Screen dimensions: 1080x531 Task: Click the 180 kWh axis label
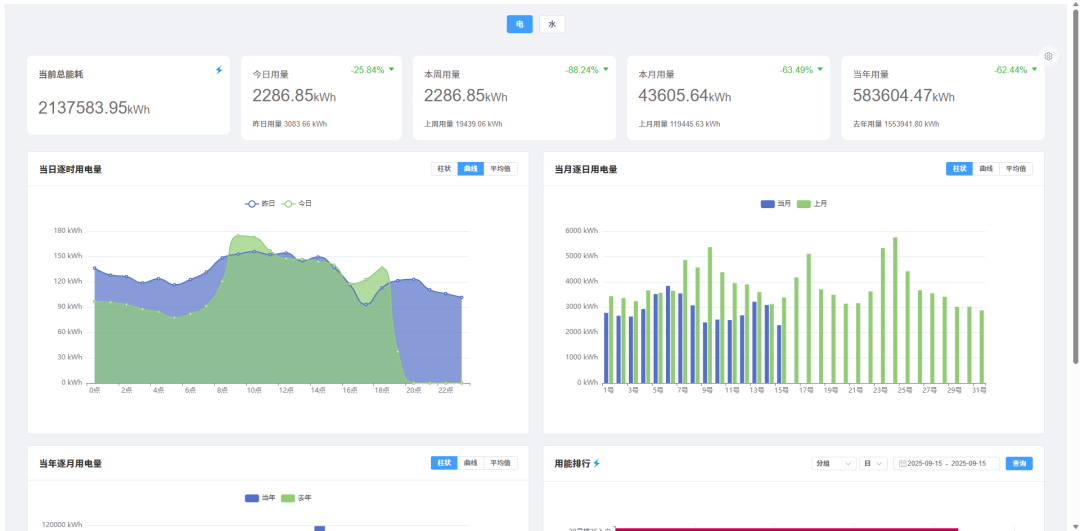(68, 231)
